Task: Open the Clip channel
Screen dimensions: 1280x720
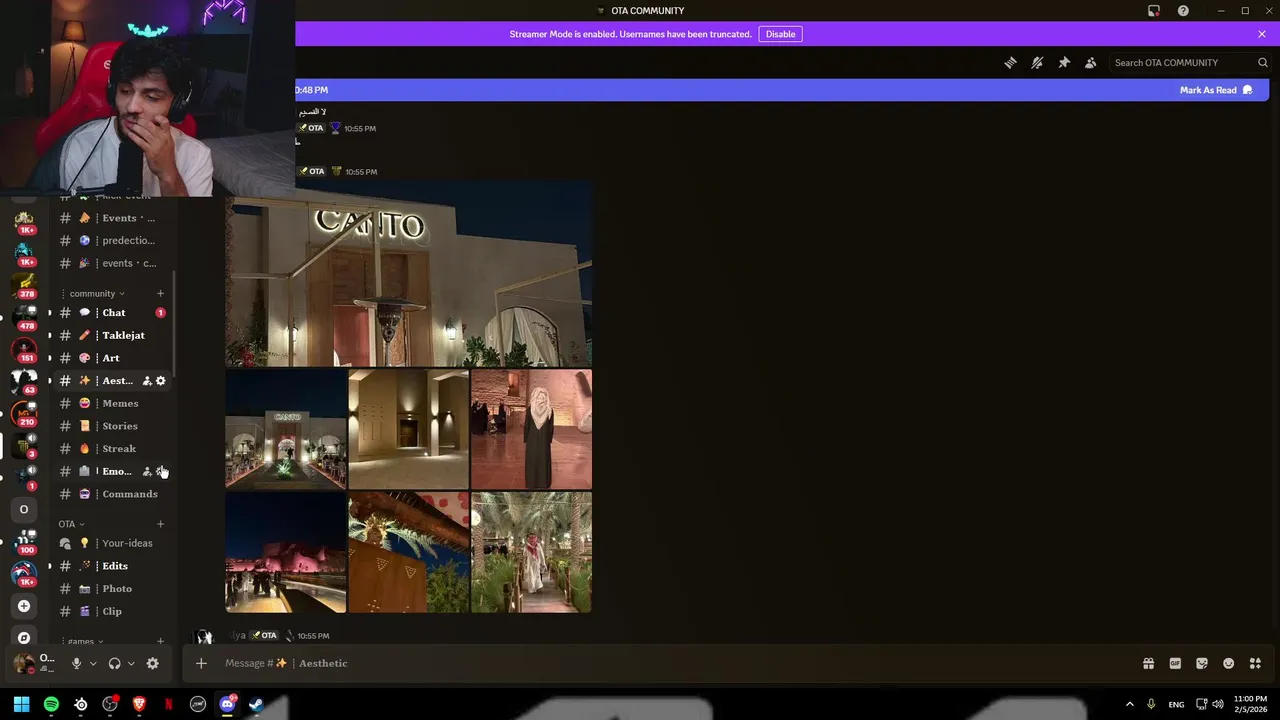Action: pyautogui.click(x=113, y=611)
